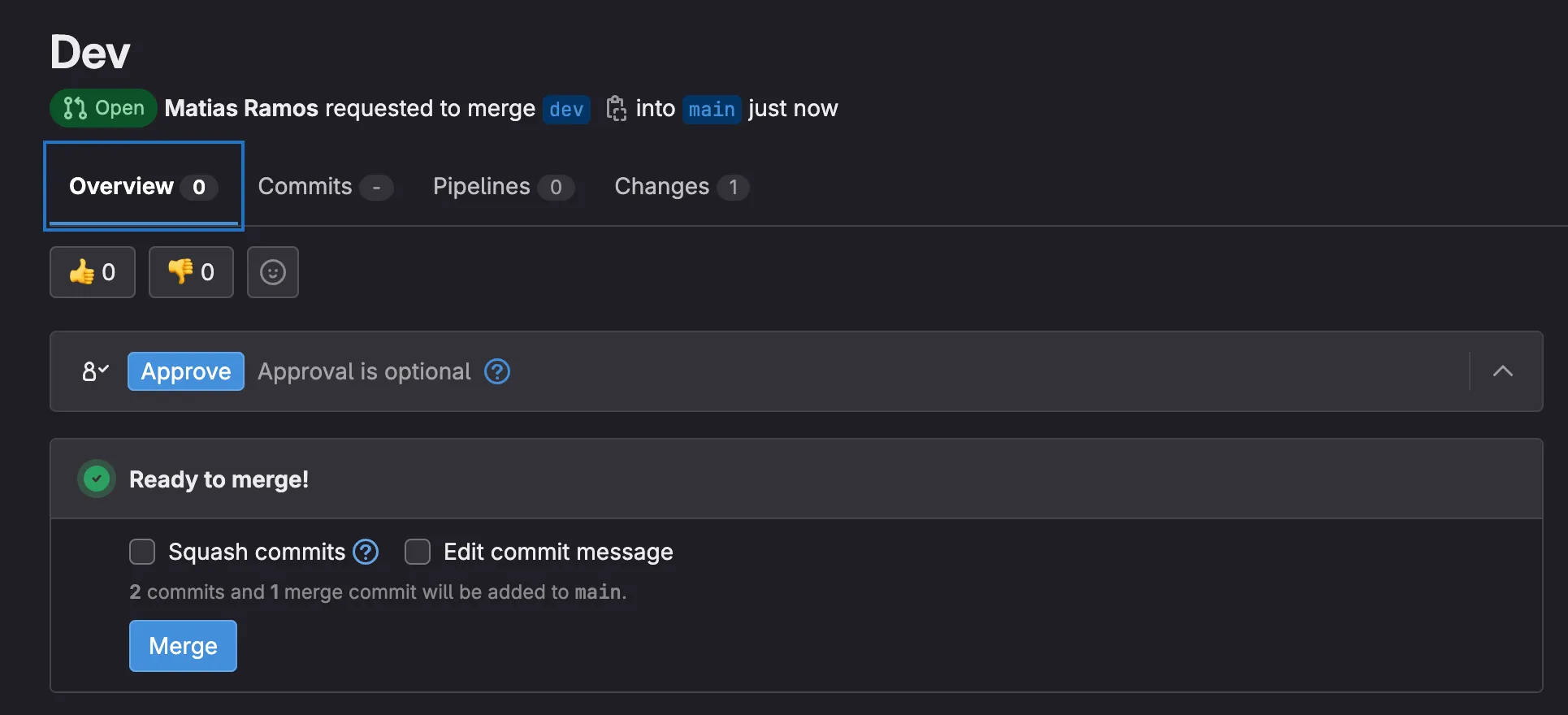Viewport: 1568px width, 715px height.
Task: Click the approval help question mark icon
Action: (497, 371)
